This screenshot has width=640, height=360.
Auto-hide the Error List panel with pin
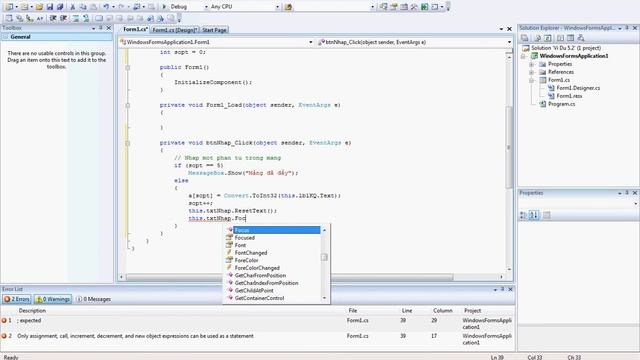click(x=502, y=289)
